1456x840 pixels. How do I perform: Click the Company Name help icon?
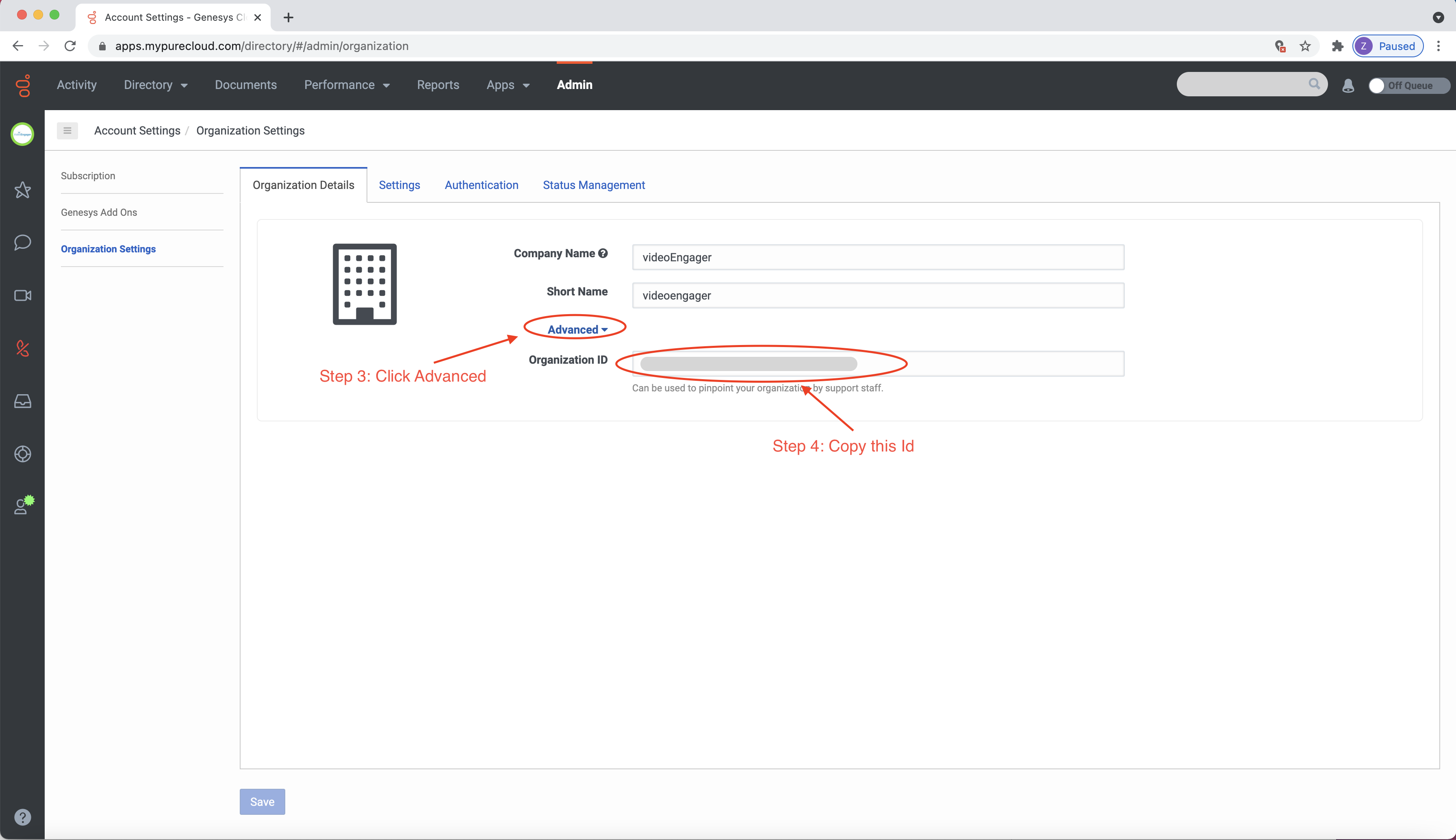tap(603, 253)
